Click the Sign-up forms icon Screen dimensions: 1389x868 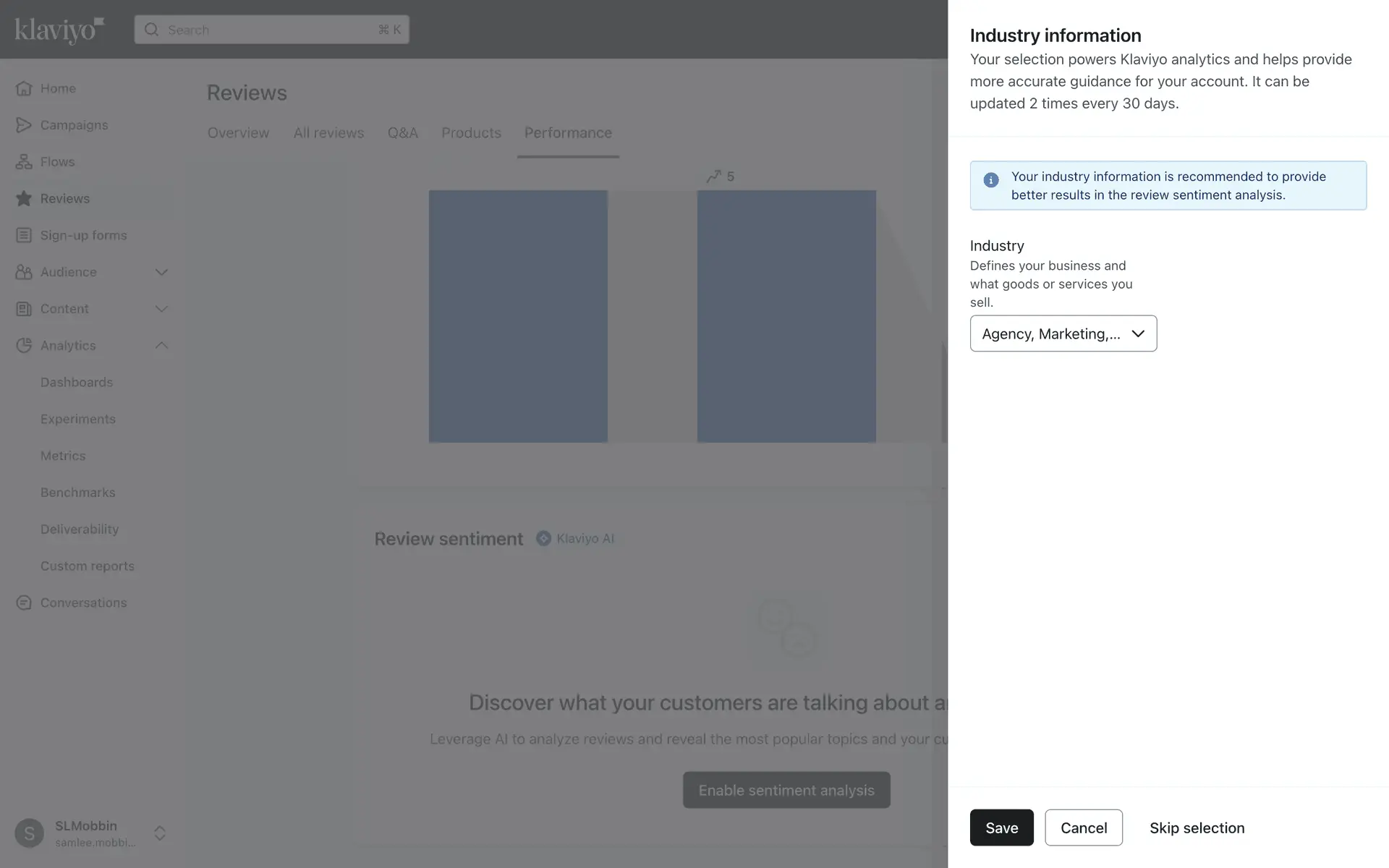24,235
